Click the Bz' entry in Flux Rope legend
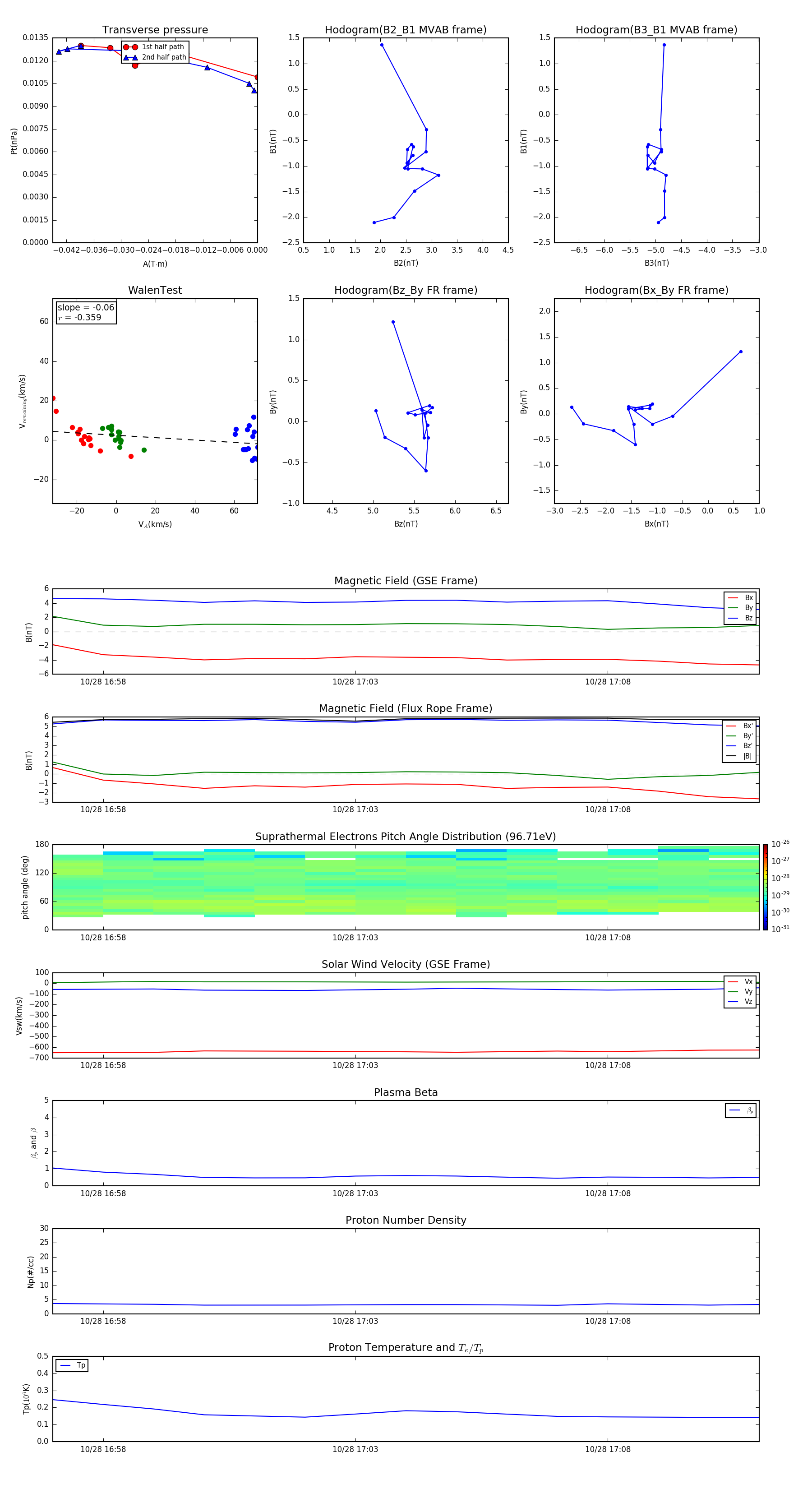The width and height of the screenshot is (812, 1489). [x=739, y=746]
